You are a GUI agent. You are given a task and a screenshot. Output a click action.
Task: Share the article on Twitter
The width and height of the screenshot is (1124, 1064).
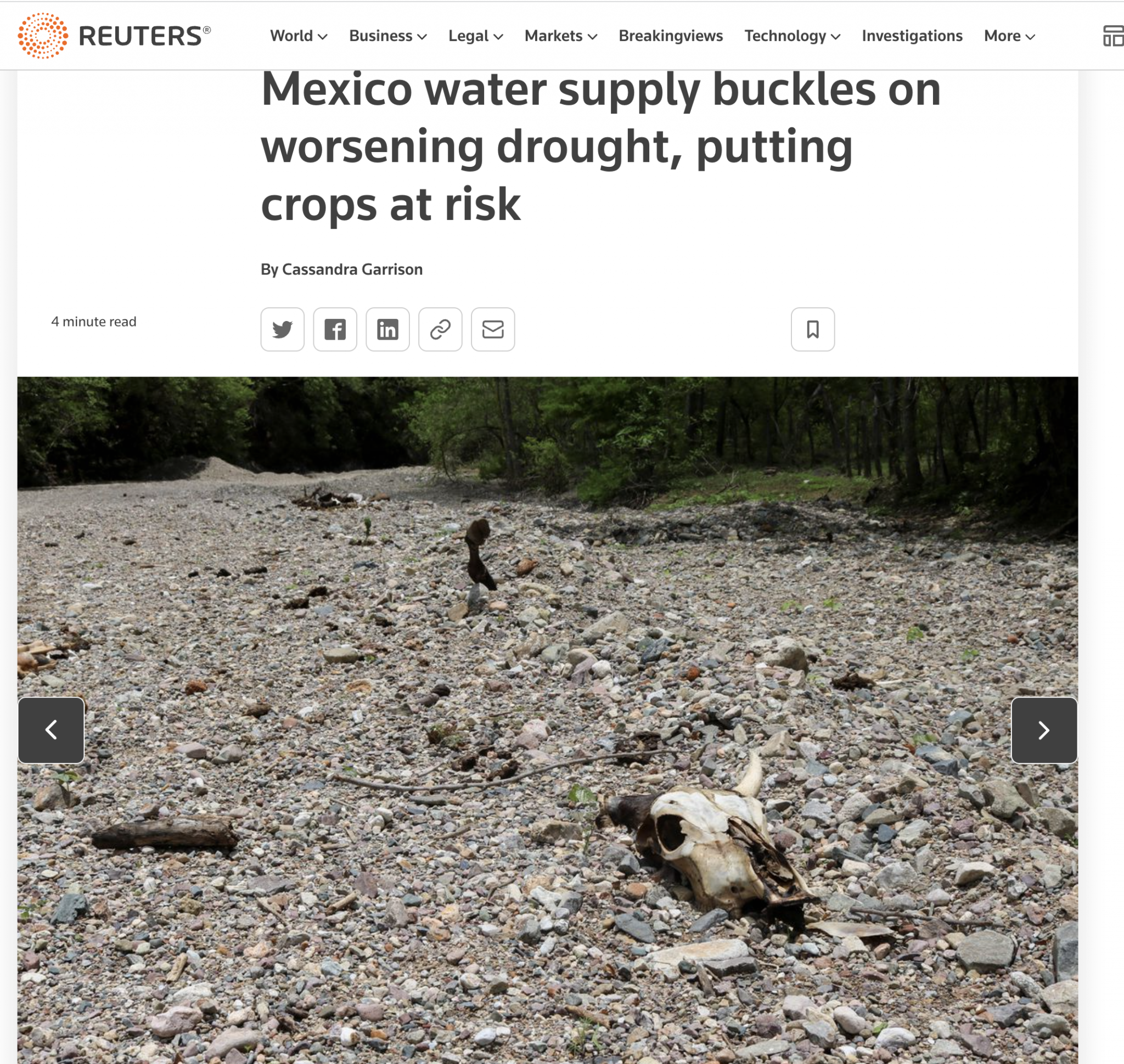click(x=282, y=330)
